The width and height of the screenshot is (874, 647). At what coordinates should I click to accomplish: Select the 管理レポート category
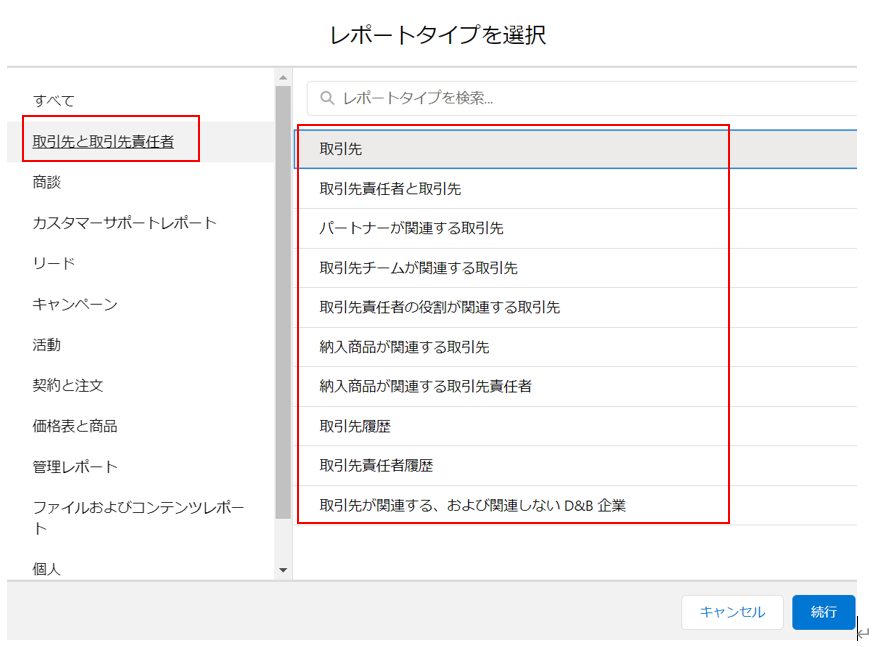coord(75,467)
